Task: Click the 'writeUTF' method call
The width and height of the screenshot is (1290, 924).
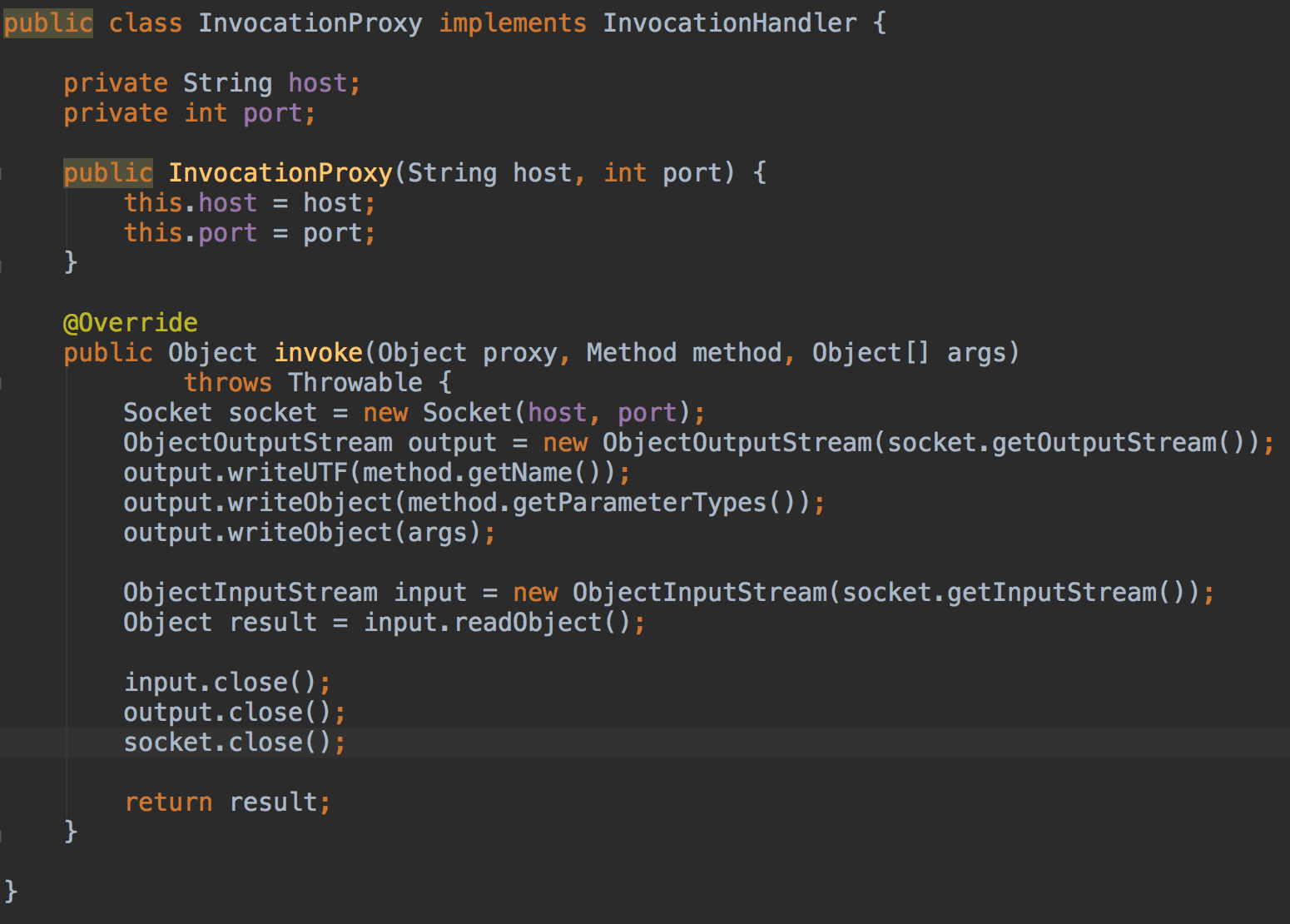Action: pyautogui.click(x=288, y=473)
